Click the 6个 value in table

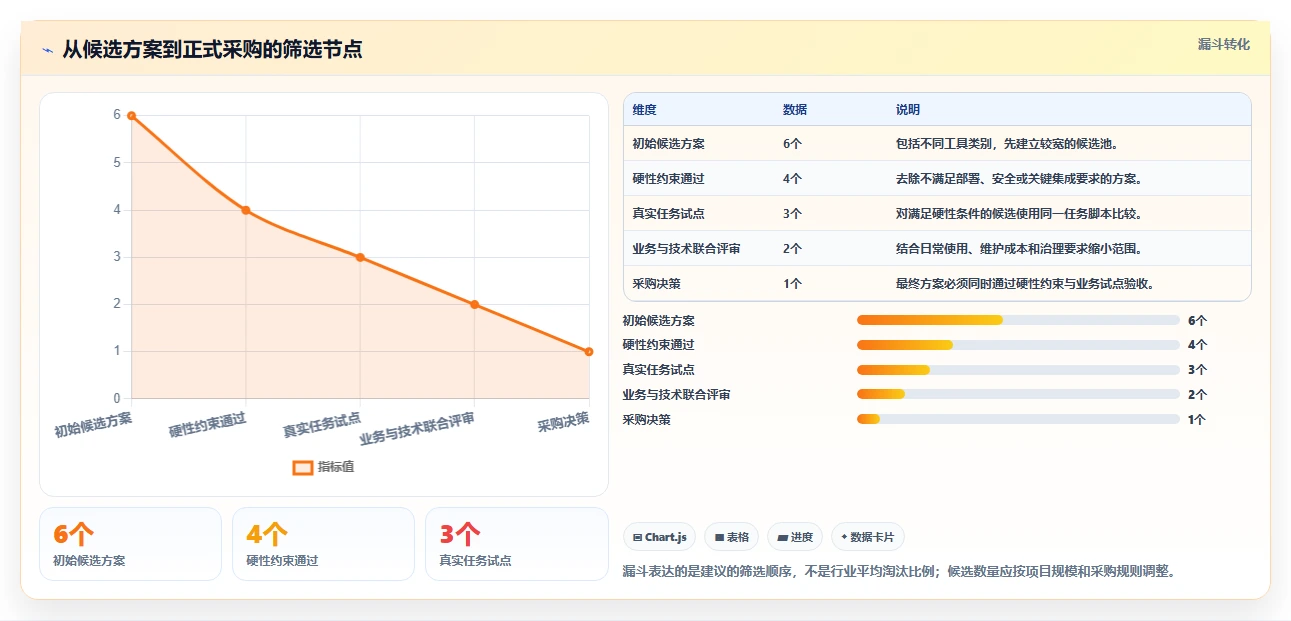click(792, 144)
